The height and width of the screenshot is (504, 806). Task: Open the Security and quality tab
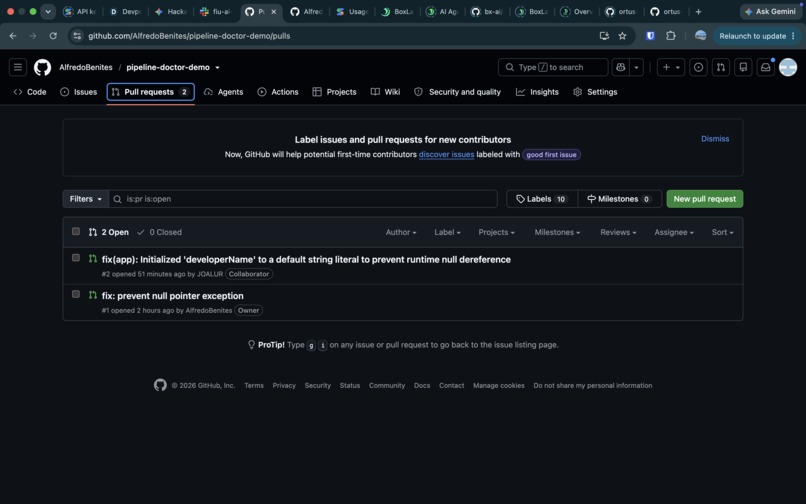point(457,92)
